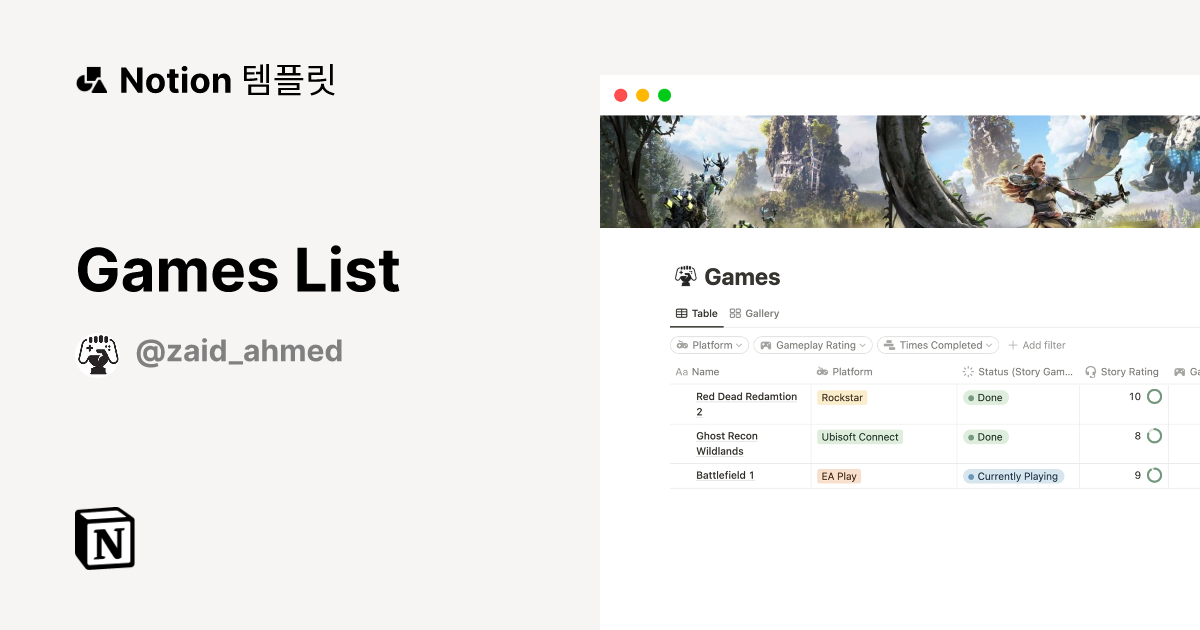Open the @zaid_ahmed link
This screenshot has width=1200, height=630.
pos(240,350)
